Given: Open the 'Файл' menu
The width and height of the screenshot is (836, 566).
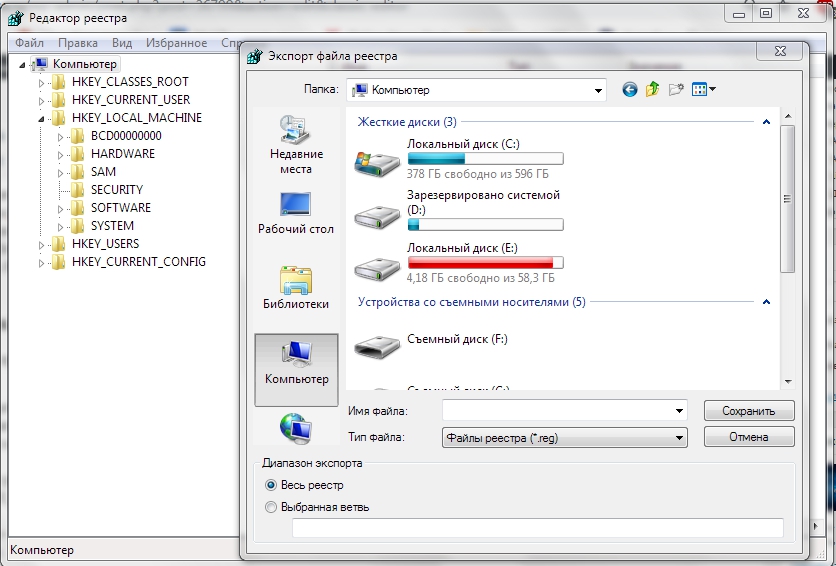Looking at the screenshot, I should tap(29, 43).
